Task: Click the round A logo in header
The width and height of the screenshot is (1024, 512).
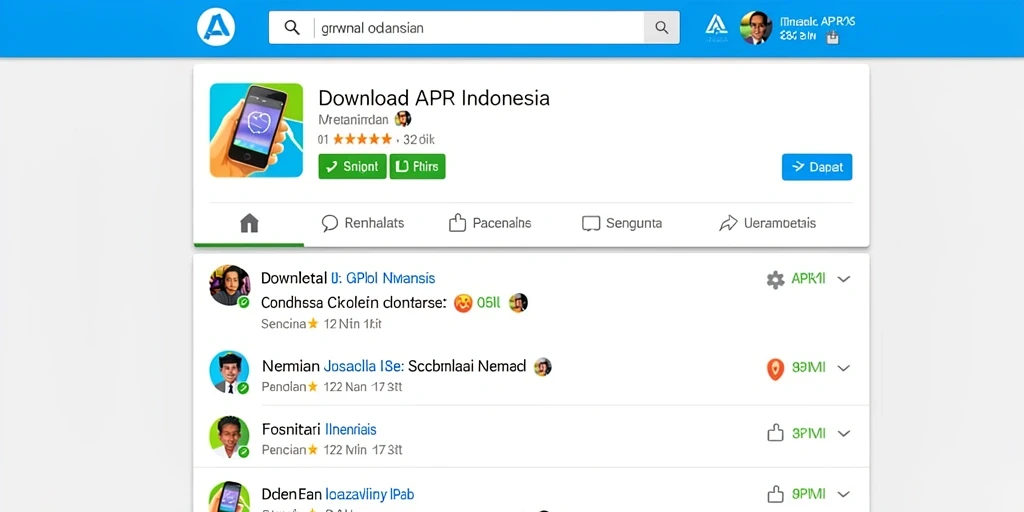Action: pos(216,29)
